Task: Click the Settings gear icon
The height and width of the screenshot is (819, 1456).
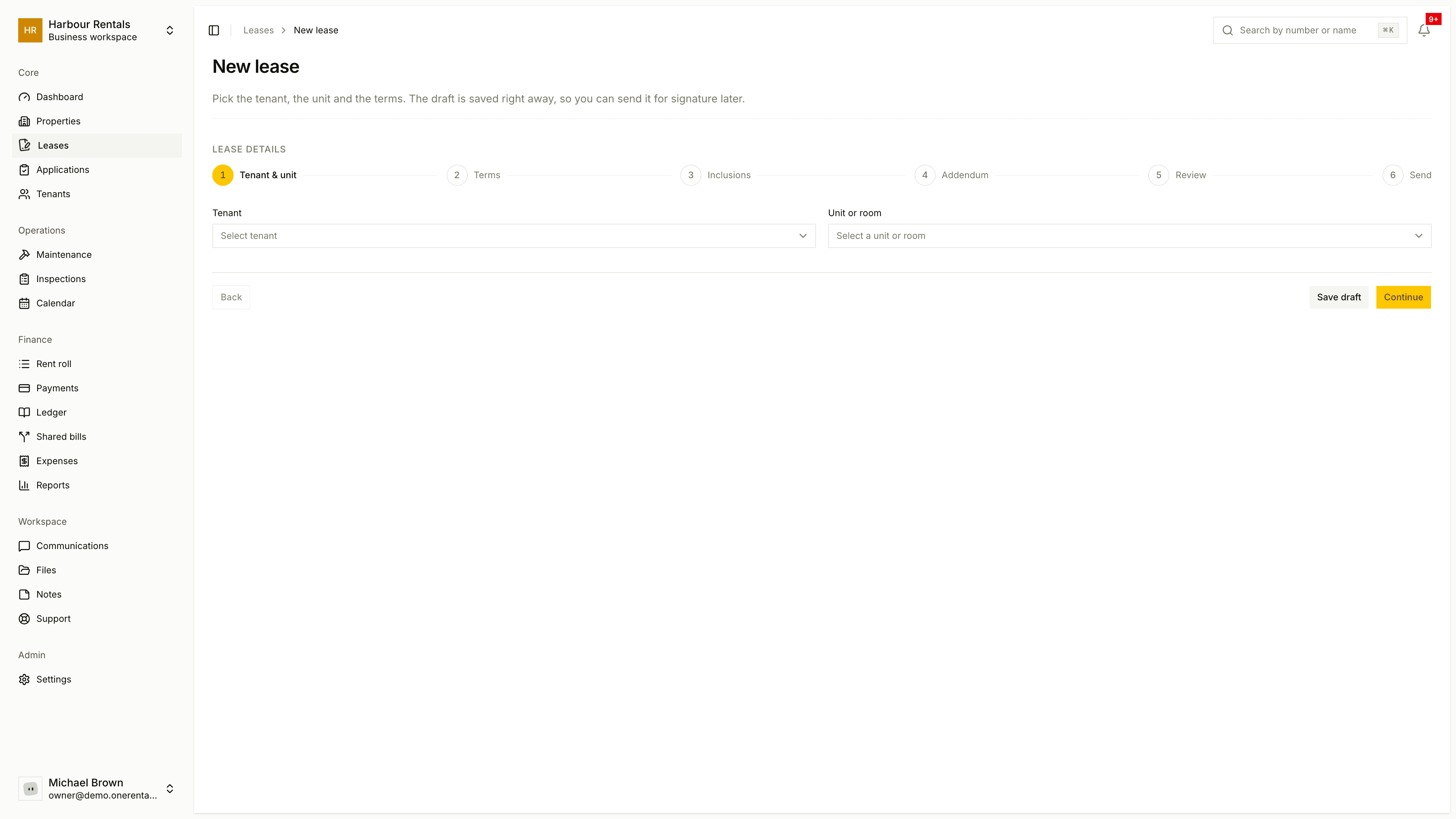Action: pos(24,679)
